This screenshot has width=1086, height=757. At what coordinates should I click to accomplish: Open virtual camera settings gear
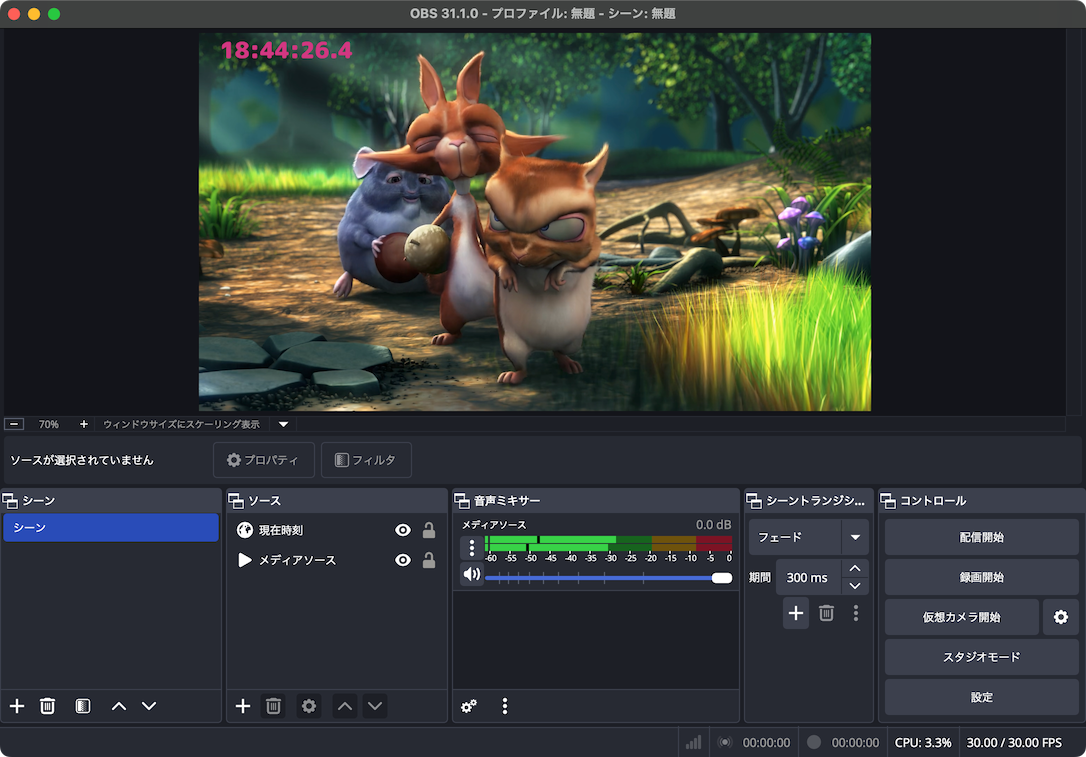point(1060,616)
